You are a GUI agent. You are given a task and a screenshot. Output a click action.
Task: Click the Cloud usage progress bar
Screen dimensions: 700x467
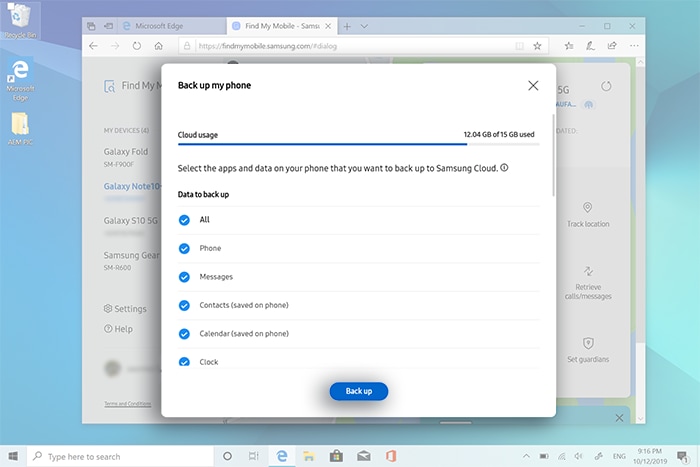358,144
